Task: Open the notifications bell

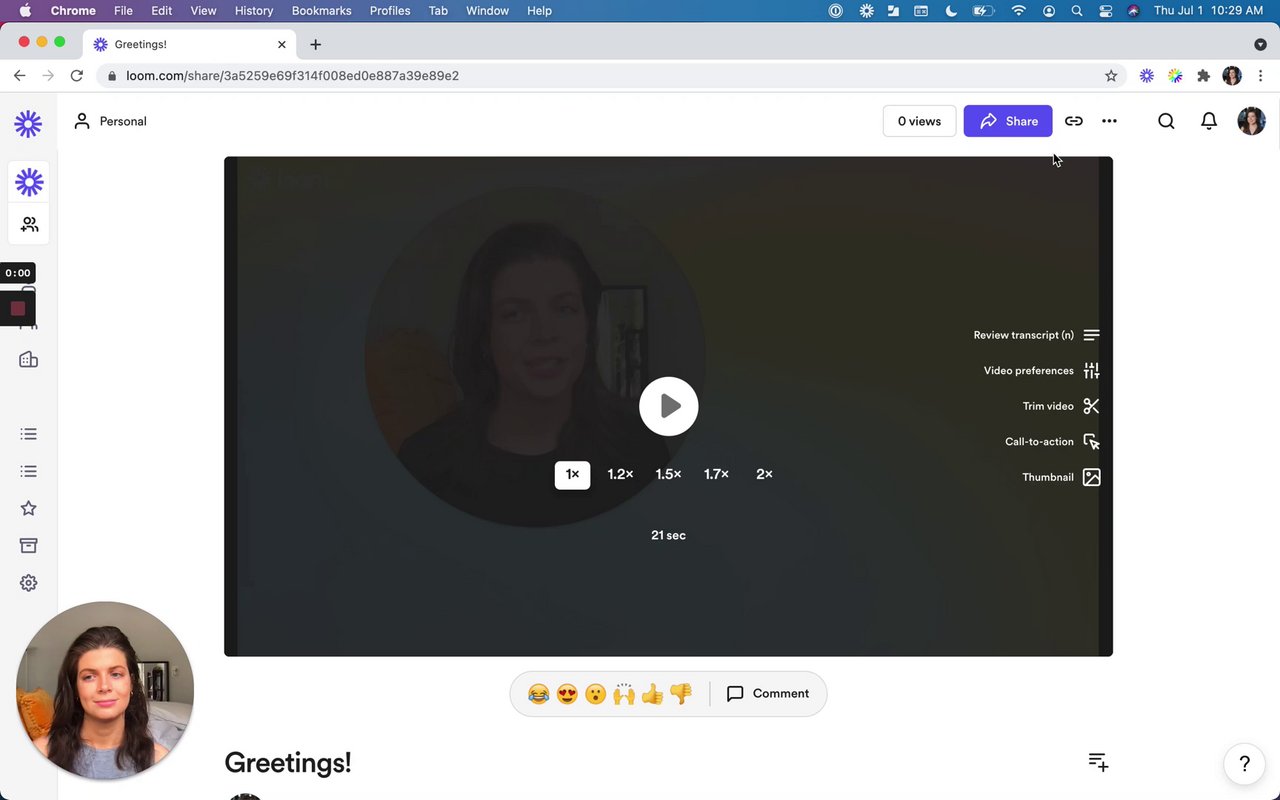Action: tap(1208, 121)
